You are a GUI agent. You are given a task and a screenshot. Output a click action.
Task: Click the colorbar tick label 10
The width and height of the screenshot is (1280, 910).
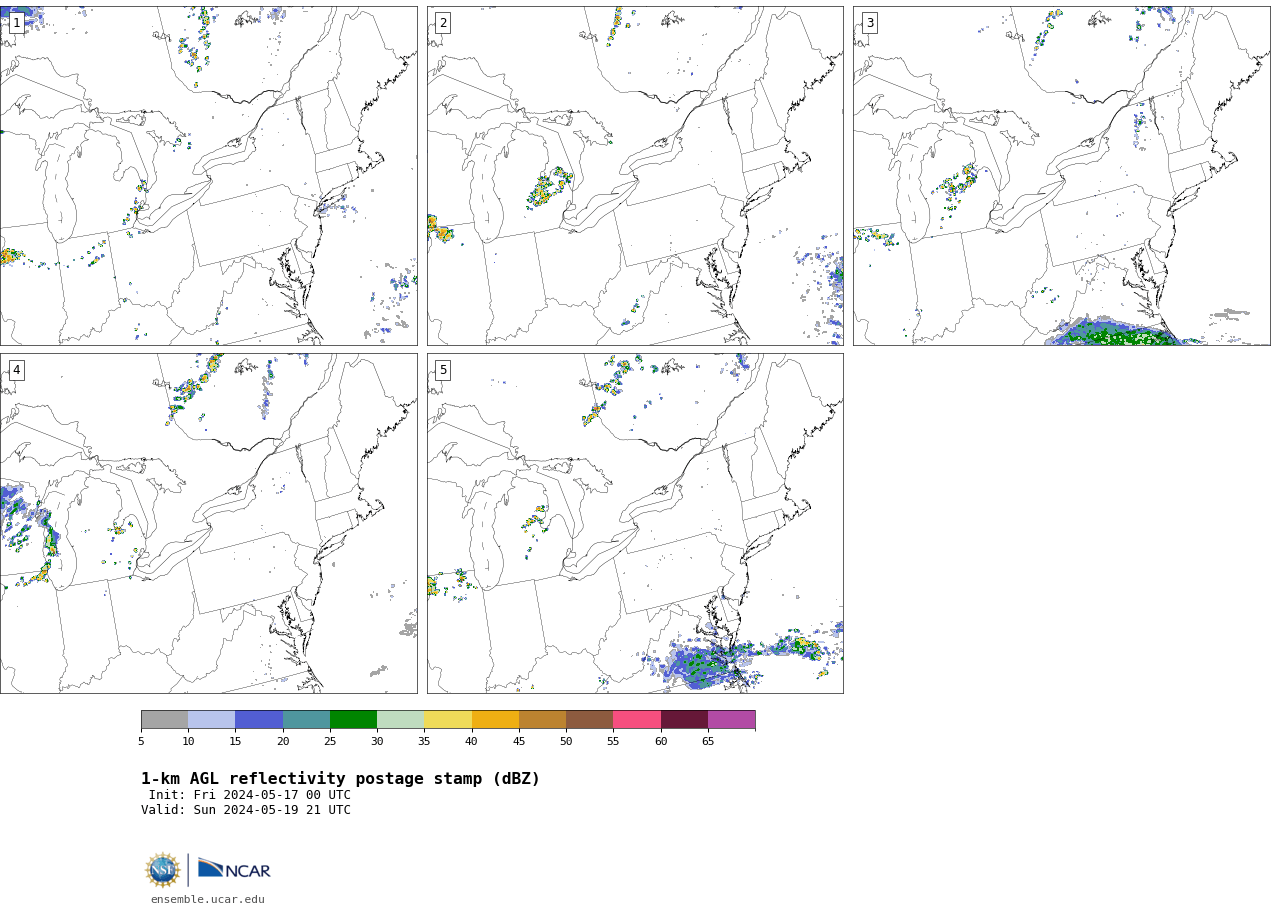[188, 742]
